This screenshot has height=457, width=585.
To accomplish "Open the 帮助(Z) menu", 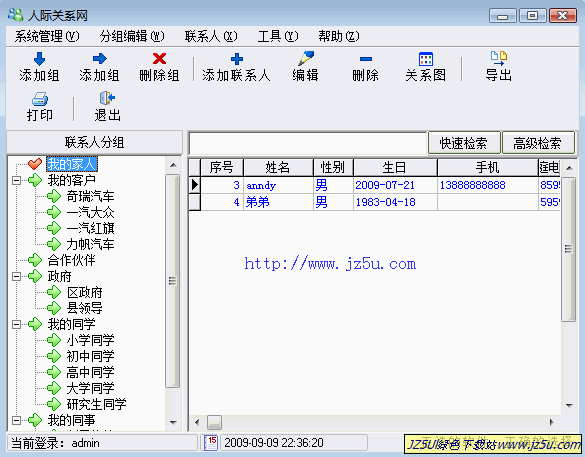I will [339, 36].
